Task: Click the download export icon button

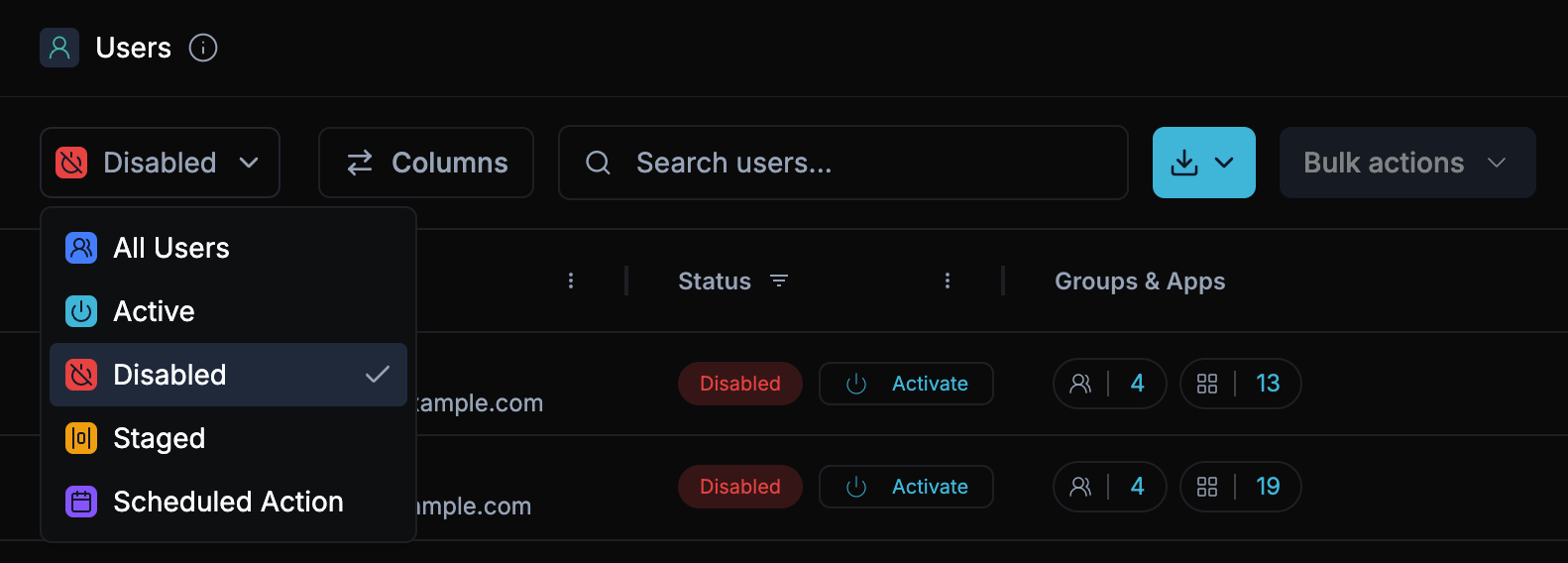Action: coord(1184,163)
